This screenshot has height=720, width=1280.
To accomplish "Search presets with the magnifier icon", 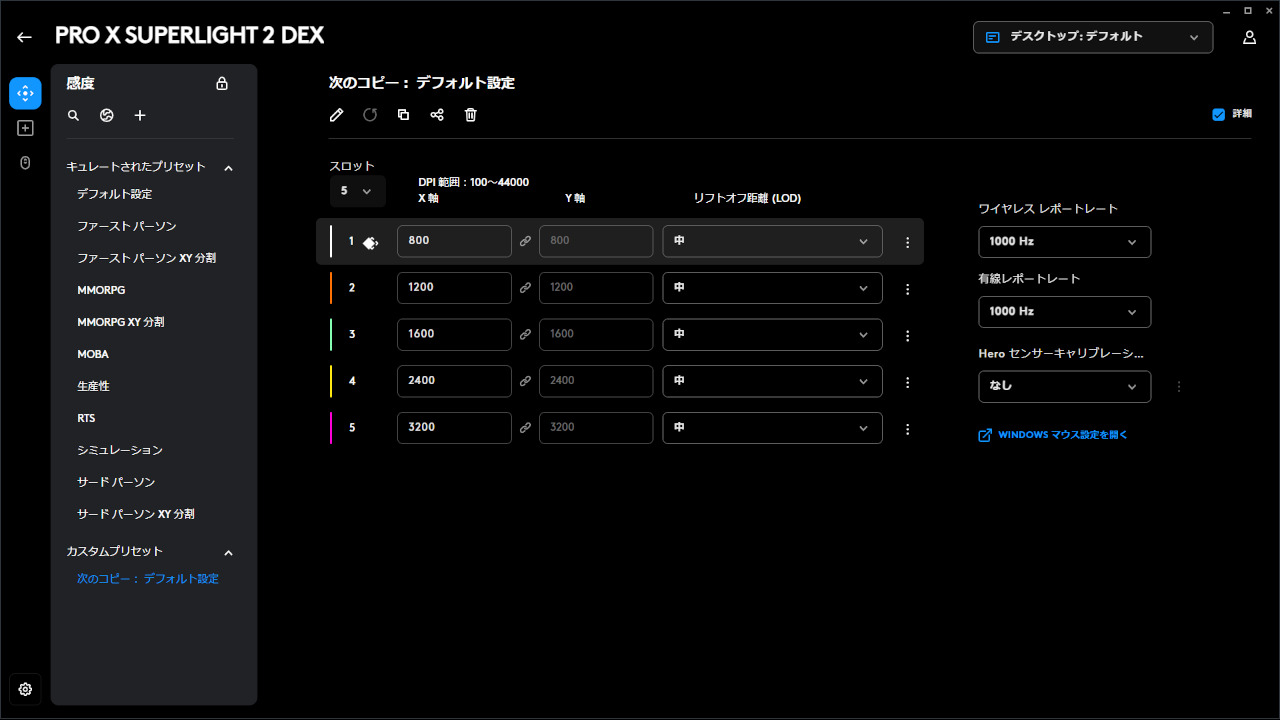I will (x=73, y=115).
